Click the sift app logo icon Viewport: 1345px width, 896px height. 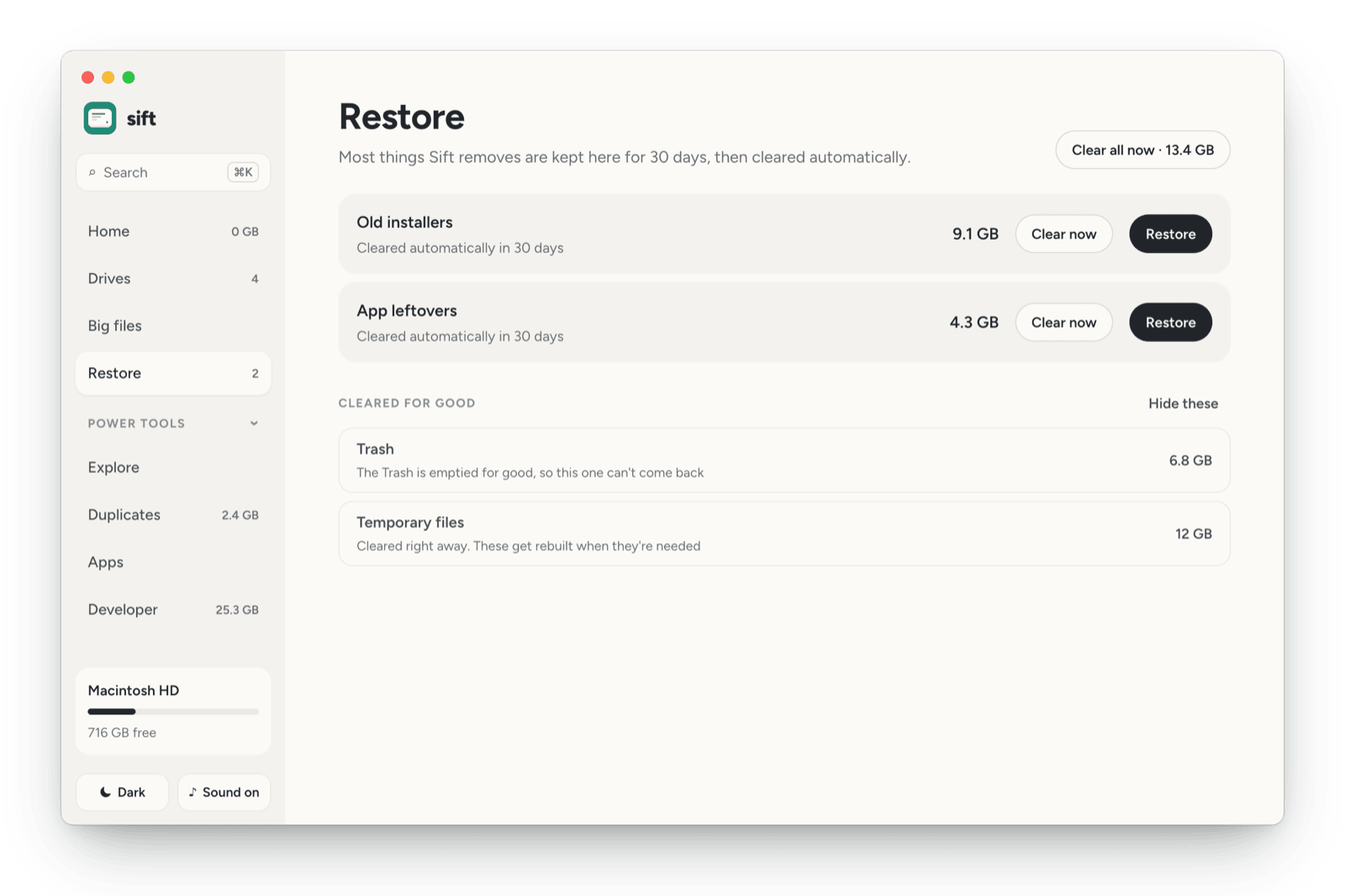(100, 118)
